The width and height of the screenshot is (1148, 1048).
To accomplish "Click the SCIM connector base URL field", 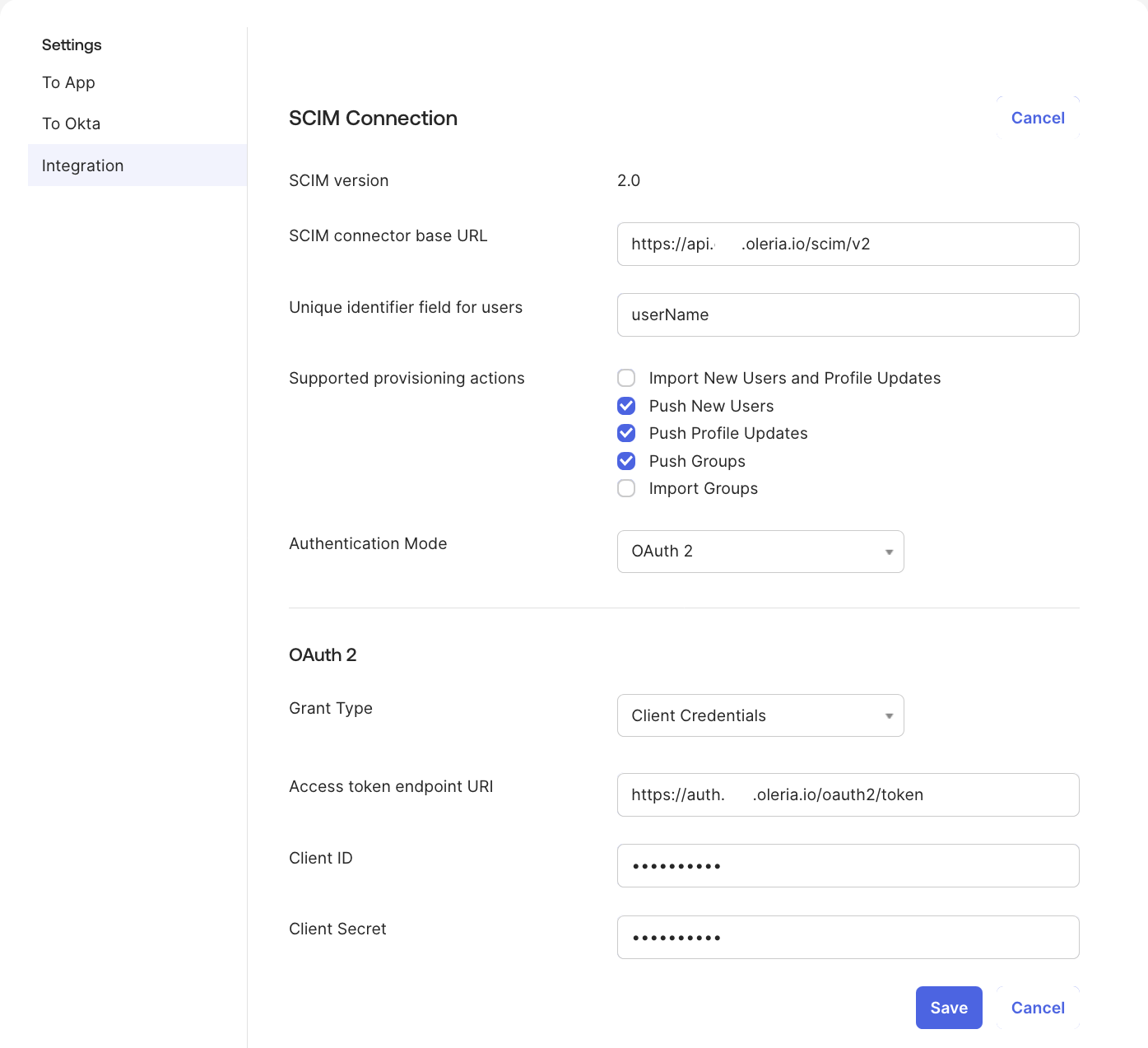I will click(848, 244).
